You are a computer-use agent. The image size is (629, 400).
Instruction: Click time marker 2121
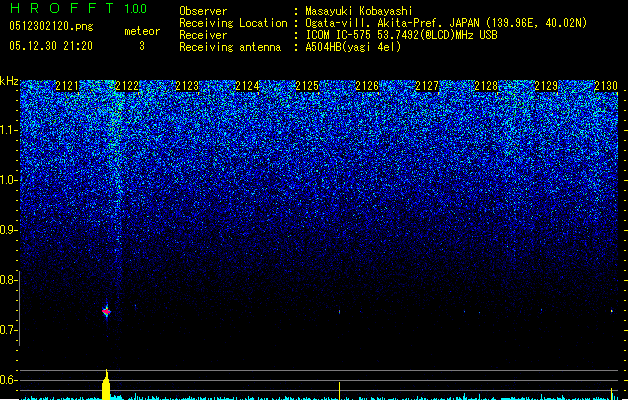(67, 86)
